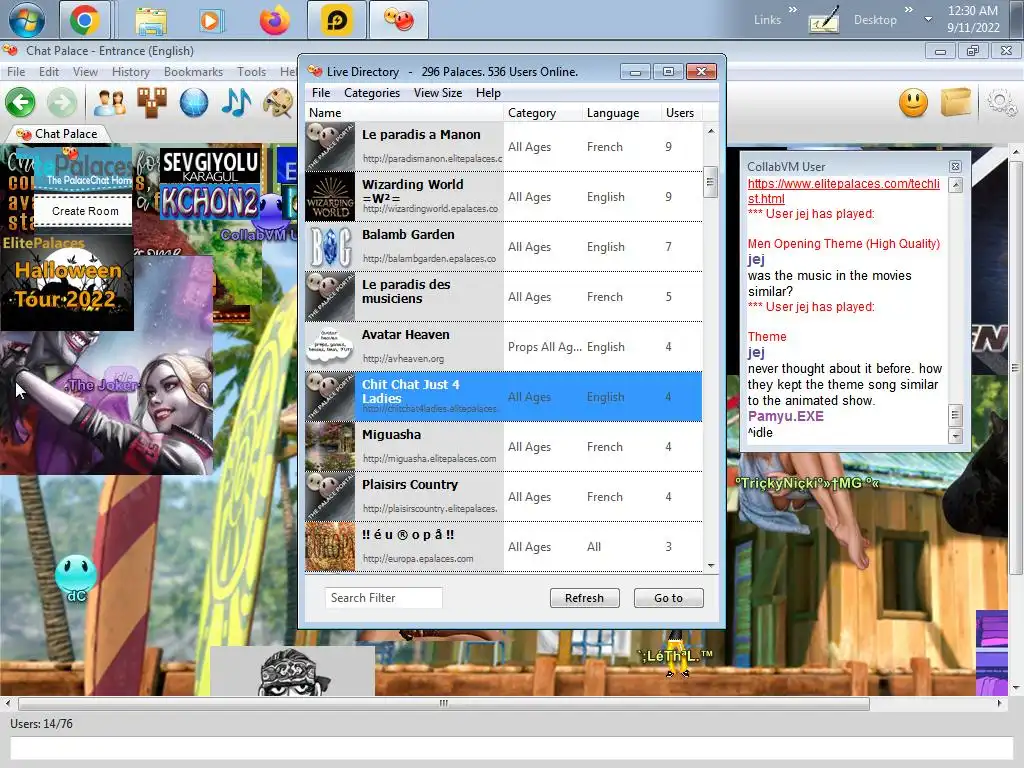The image size is (1024, 768).
Task: Click the yellow chat app taskbar icon
Action: tap(336, 20)
